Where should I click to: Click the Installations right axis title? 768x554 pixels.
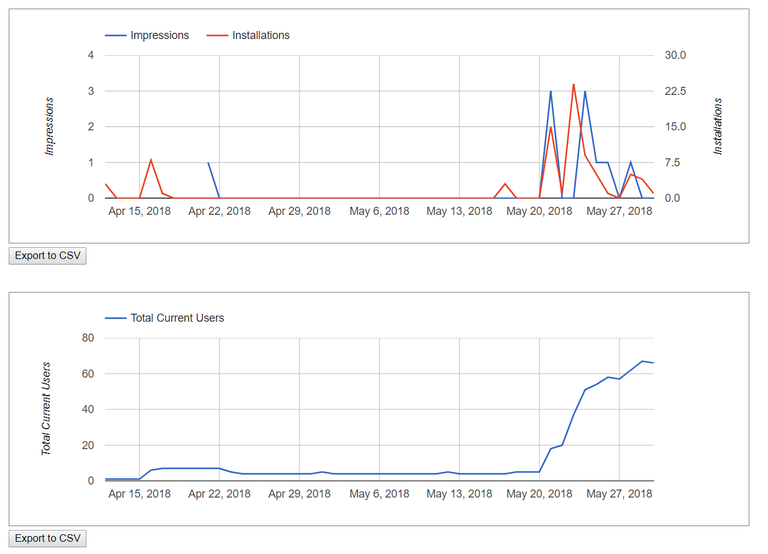(718, 126)
